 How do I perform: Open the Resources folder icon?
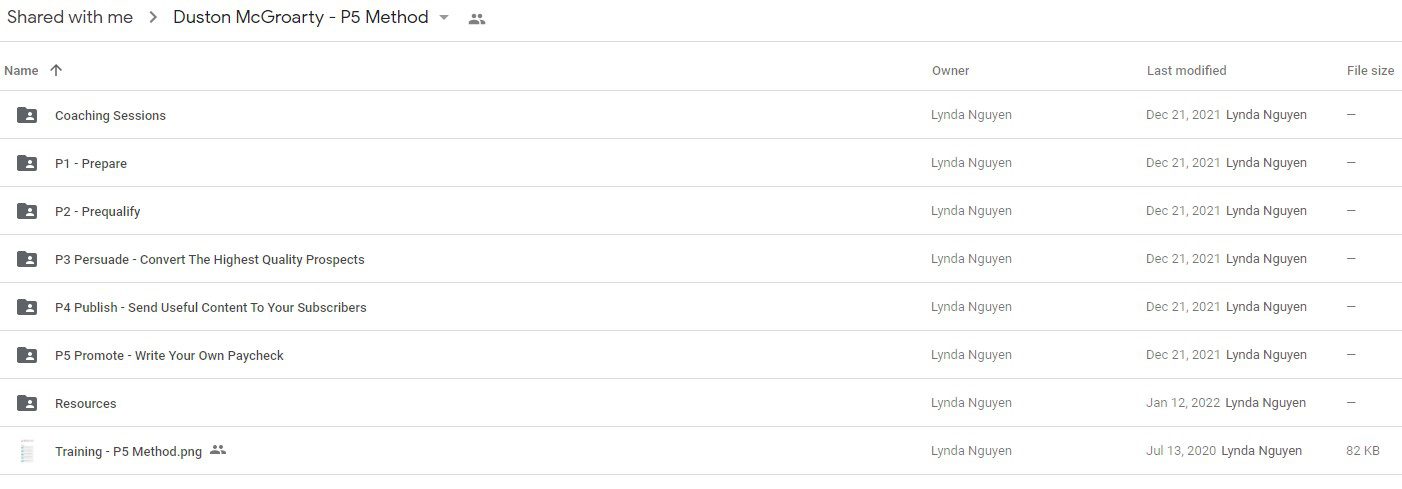[27, 403]
